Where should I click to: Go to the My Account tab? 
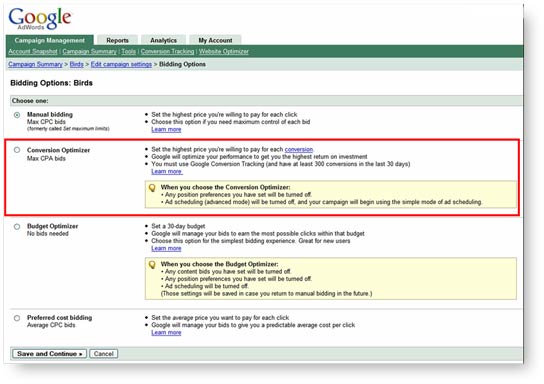[215, 40]
